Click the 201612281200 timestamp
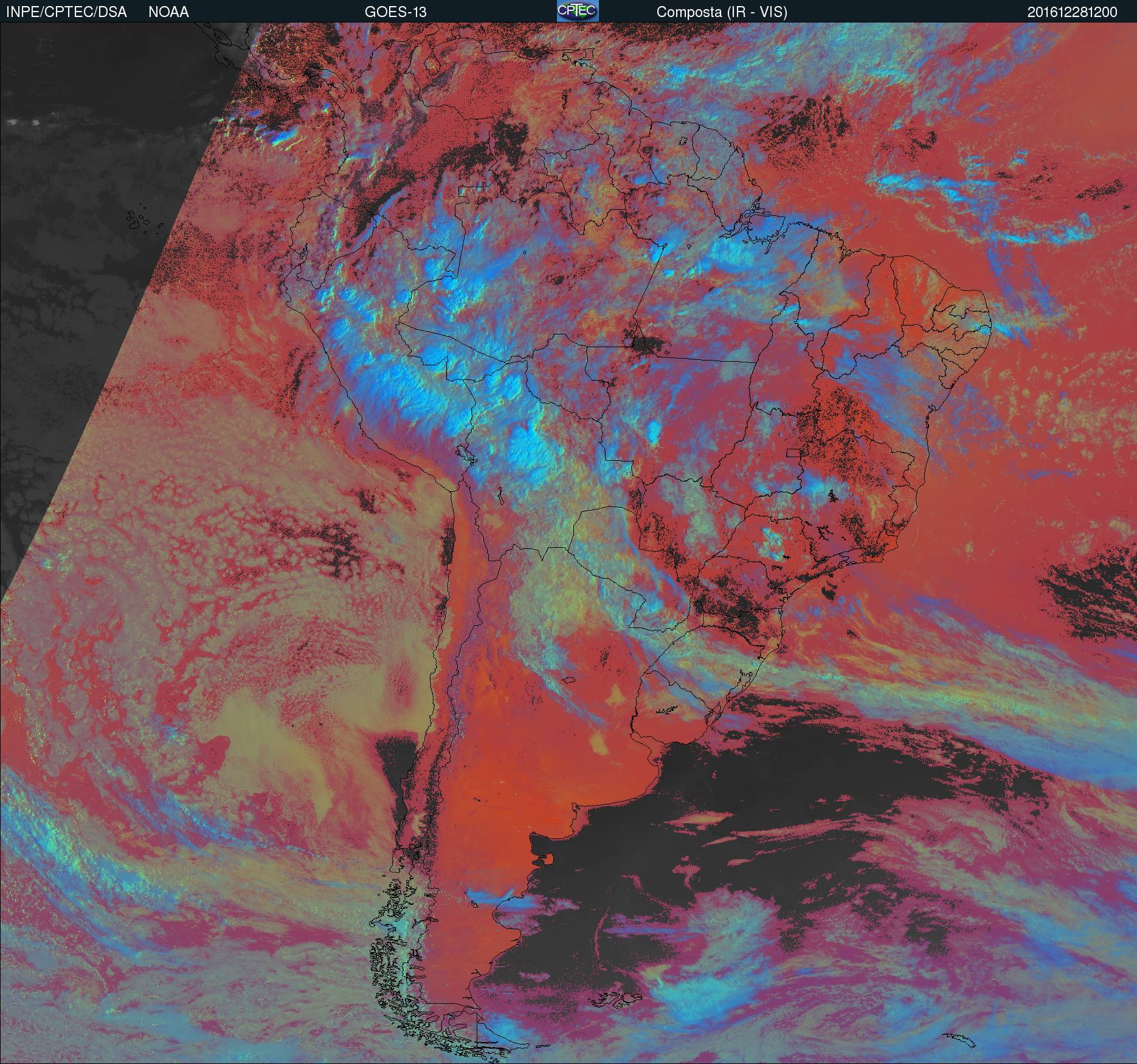 1072,12
